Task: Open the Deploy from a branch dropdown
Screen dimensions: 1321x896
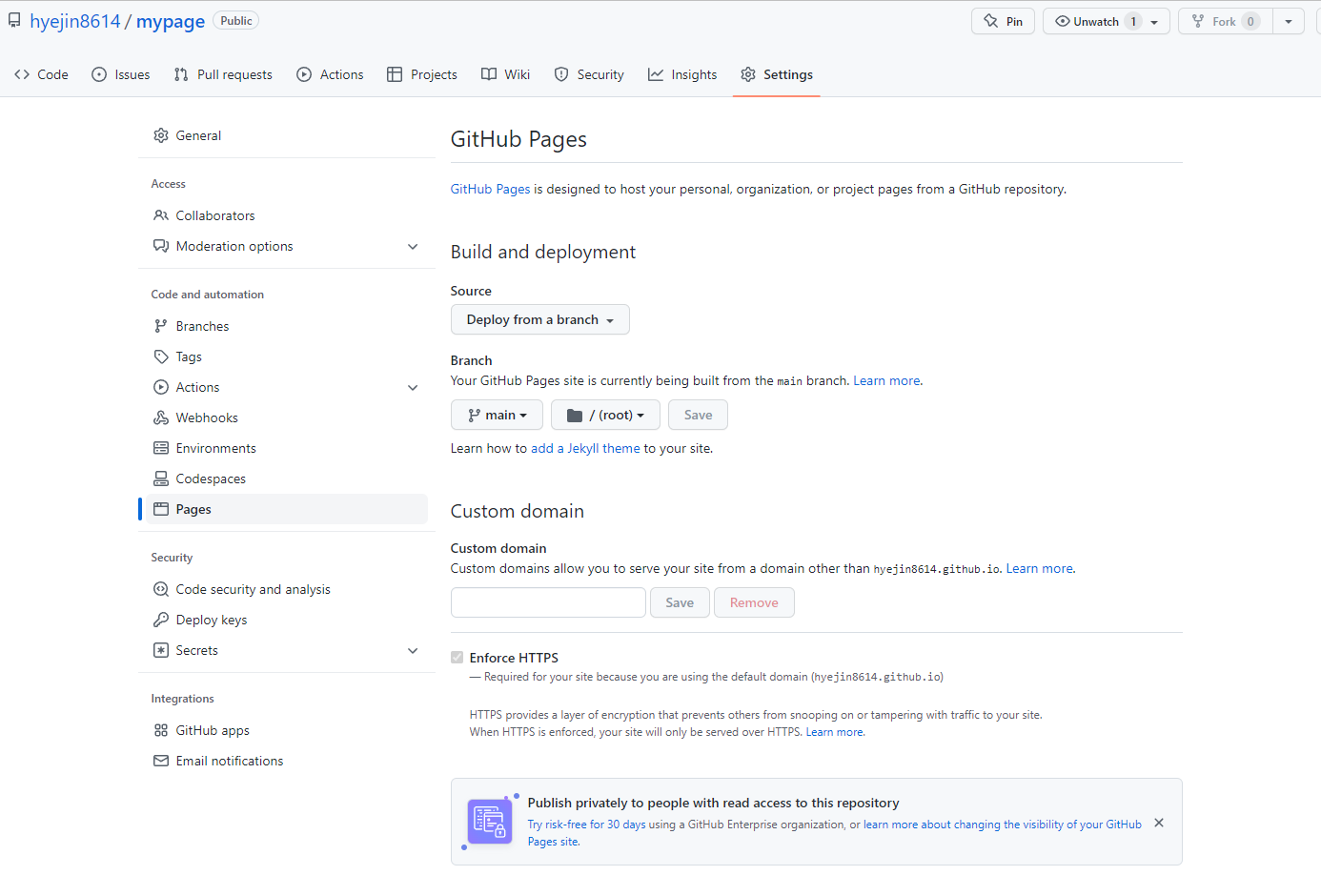Action: pos(540,319)
